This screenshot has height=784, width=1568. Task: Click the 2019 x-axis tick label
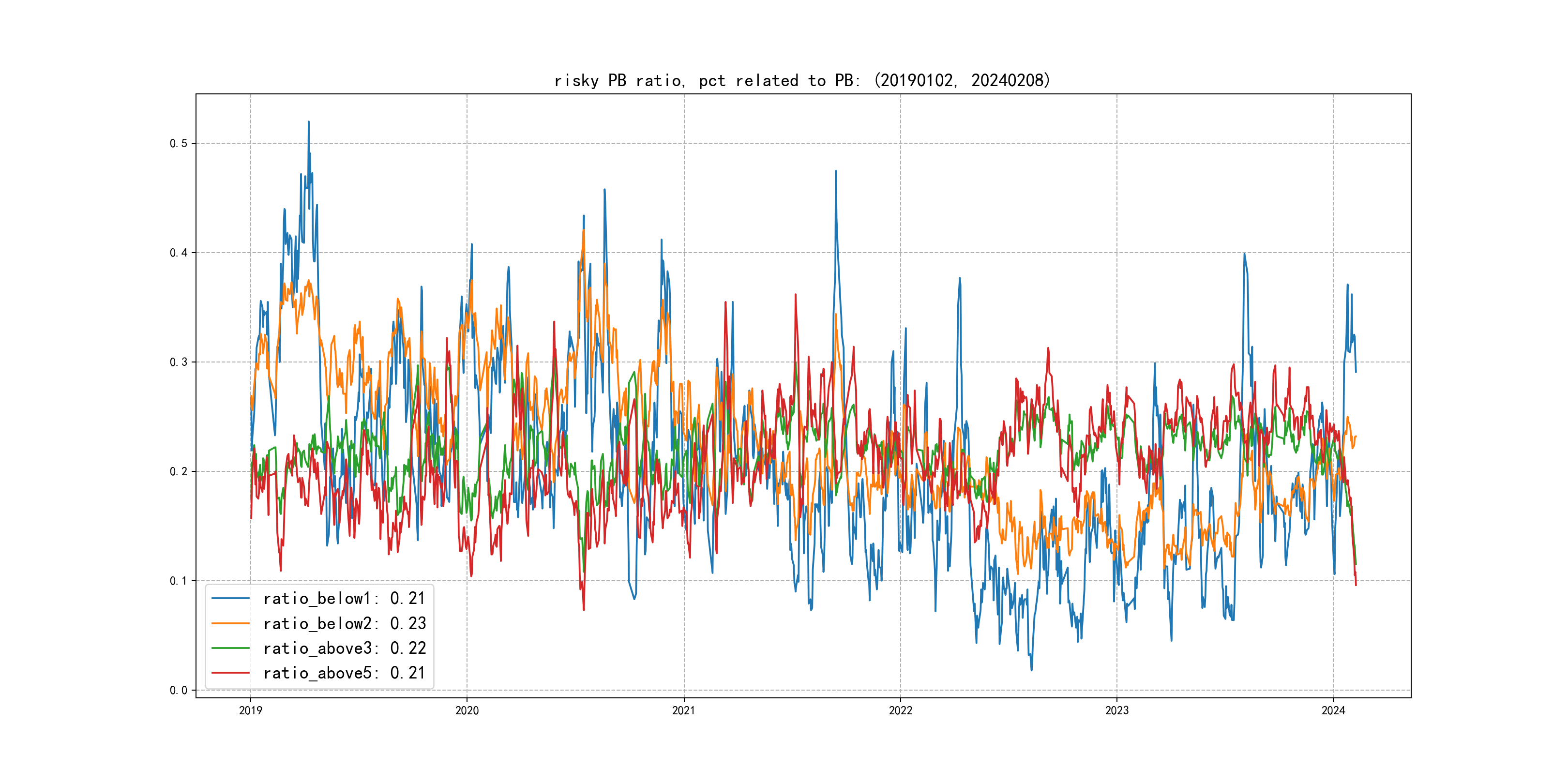click(x=250, y=710)
